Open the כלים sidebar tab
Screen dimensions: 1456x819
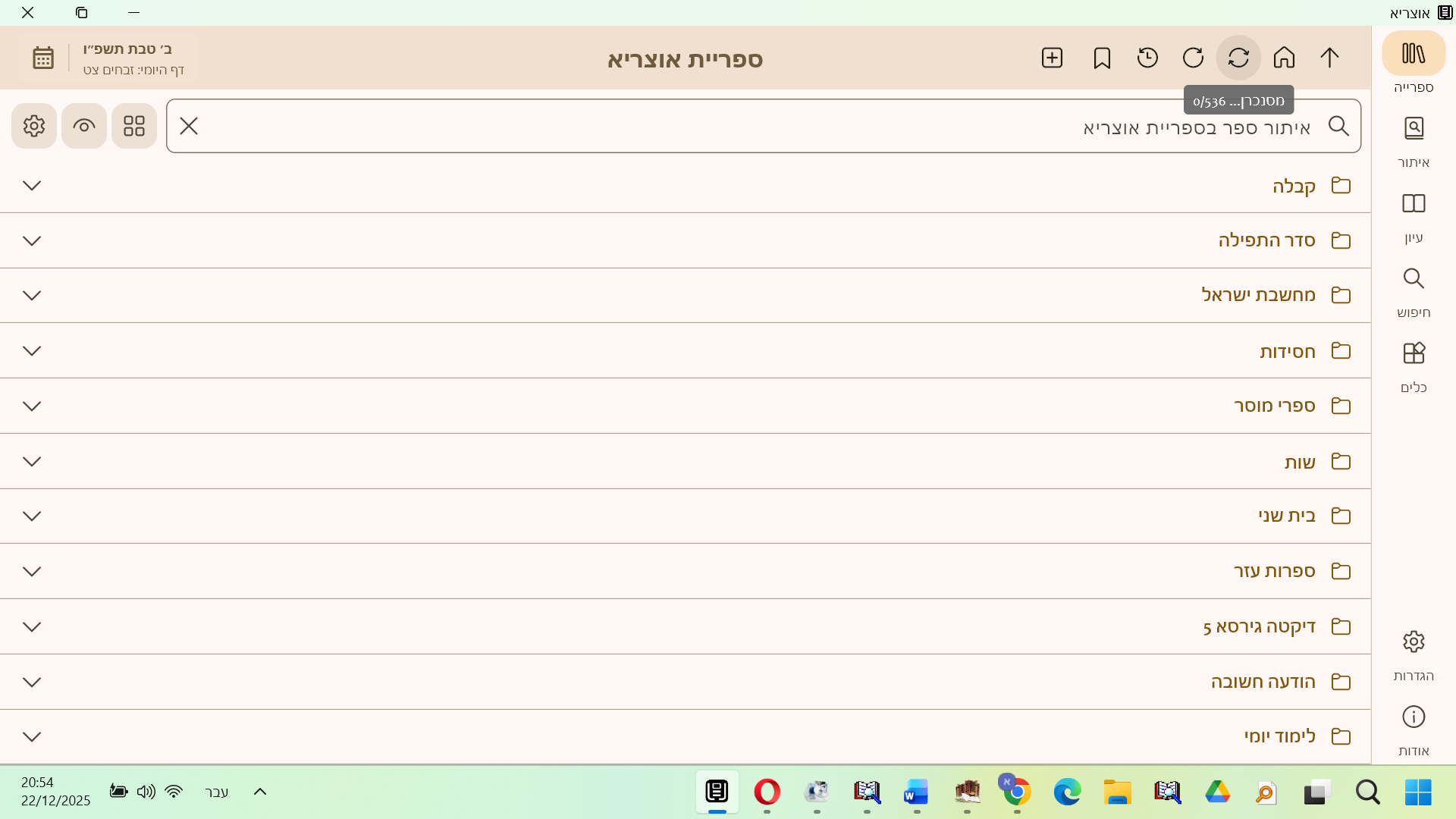1414,367
